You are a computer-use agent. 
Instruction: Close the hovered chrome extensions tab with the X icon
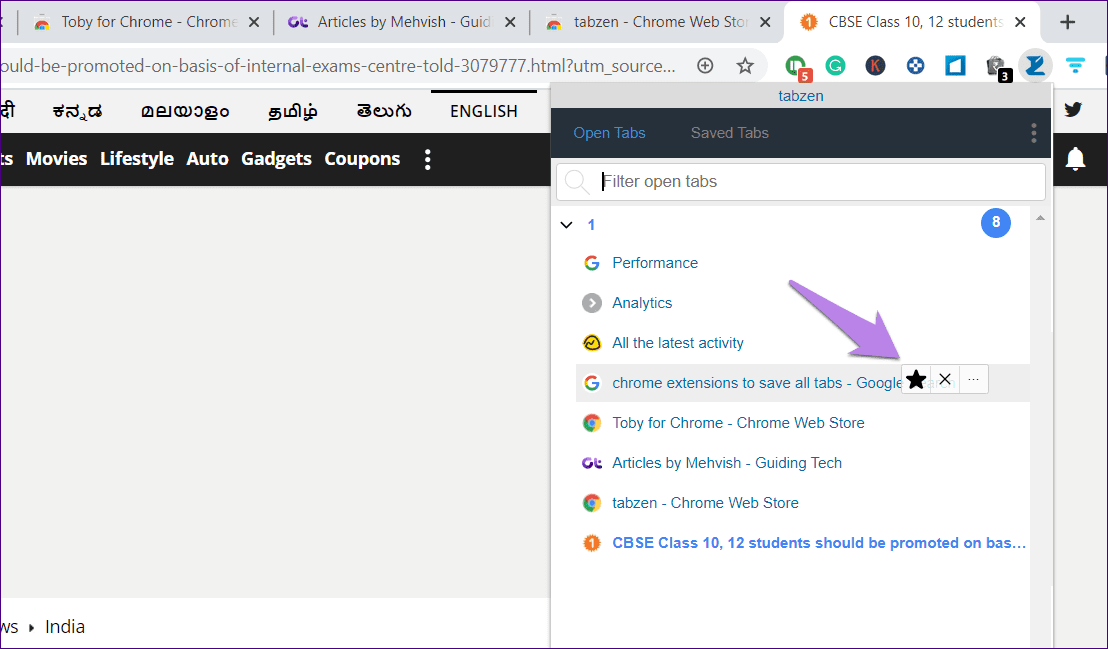click(945, 380)
